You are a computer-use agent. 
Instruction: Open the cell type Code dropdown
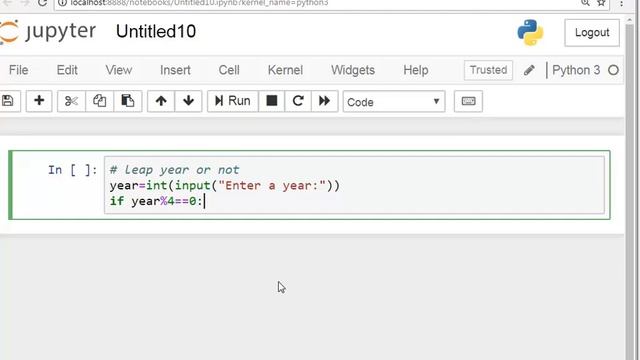click(x=394, y=102)
